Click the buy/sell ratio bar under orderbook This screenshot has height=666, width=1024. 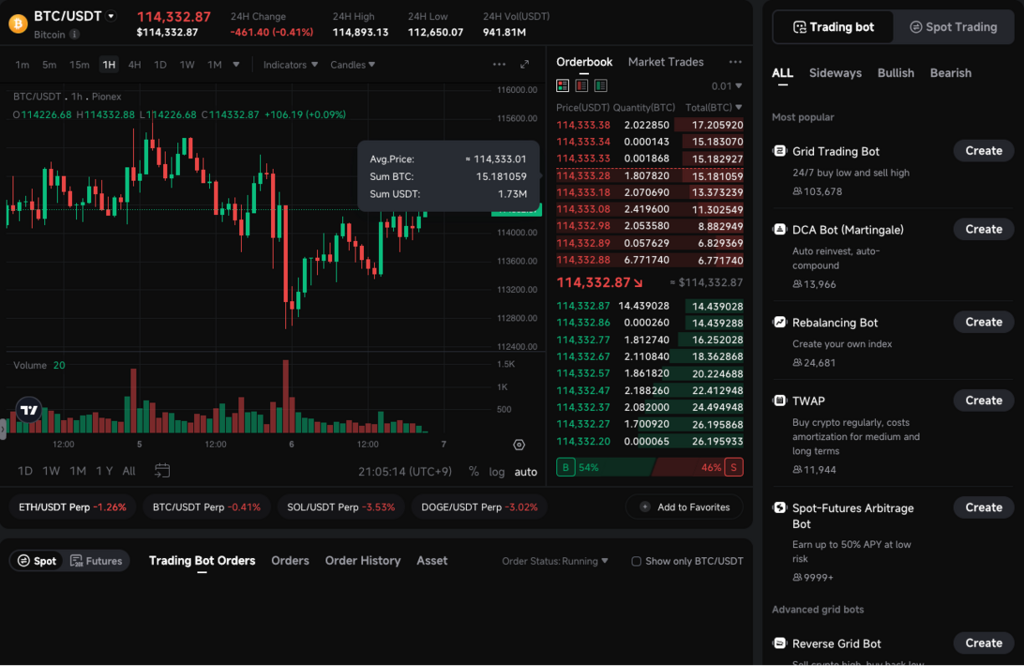[x=650, y=467]
